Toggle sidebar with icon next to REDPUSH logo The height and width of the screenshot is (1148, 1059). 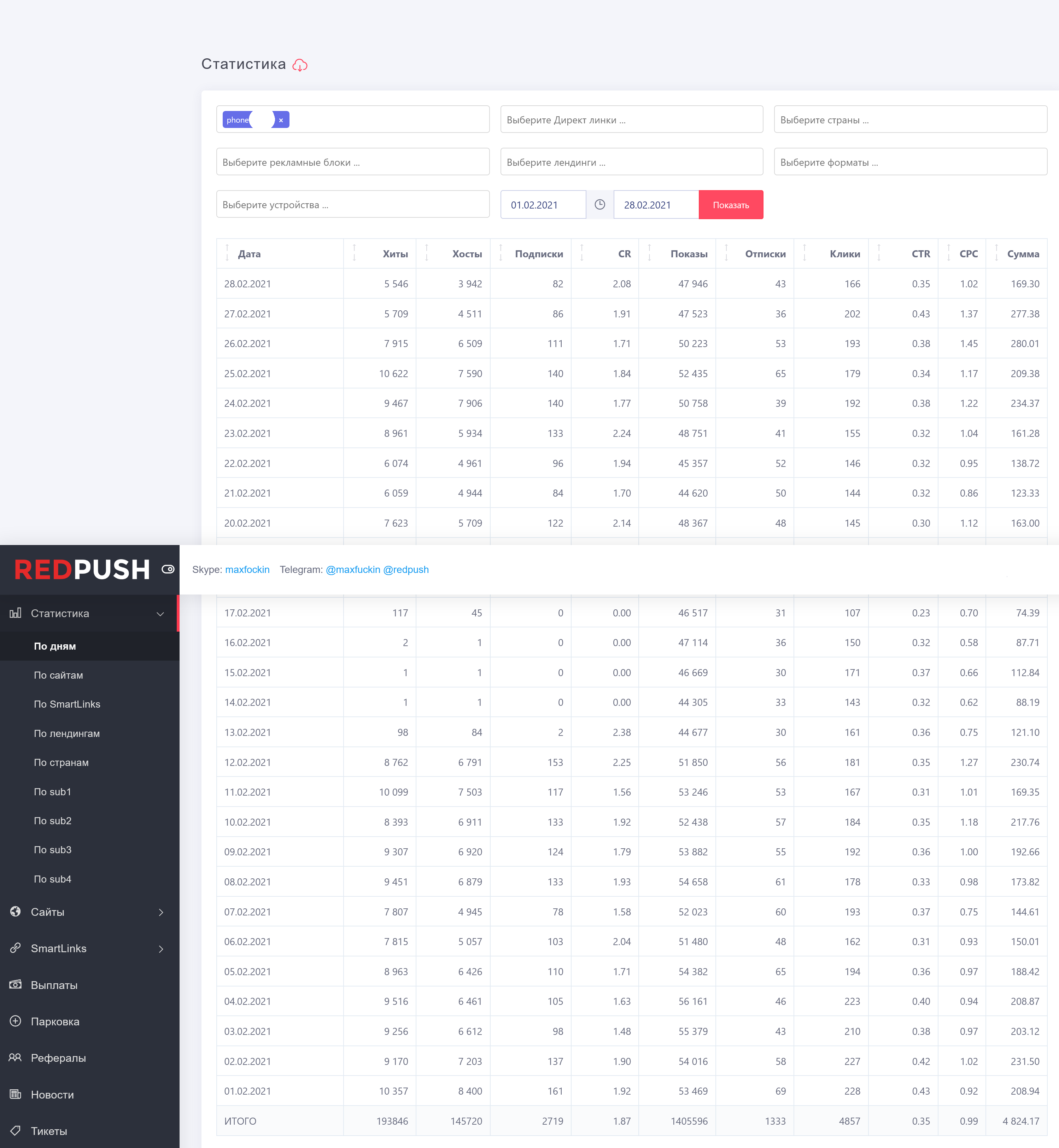tap(168, 569)
